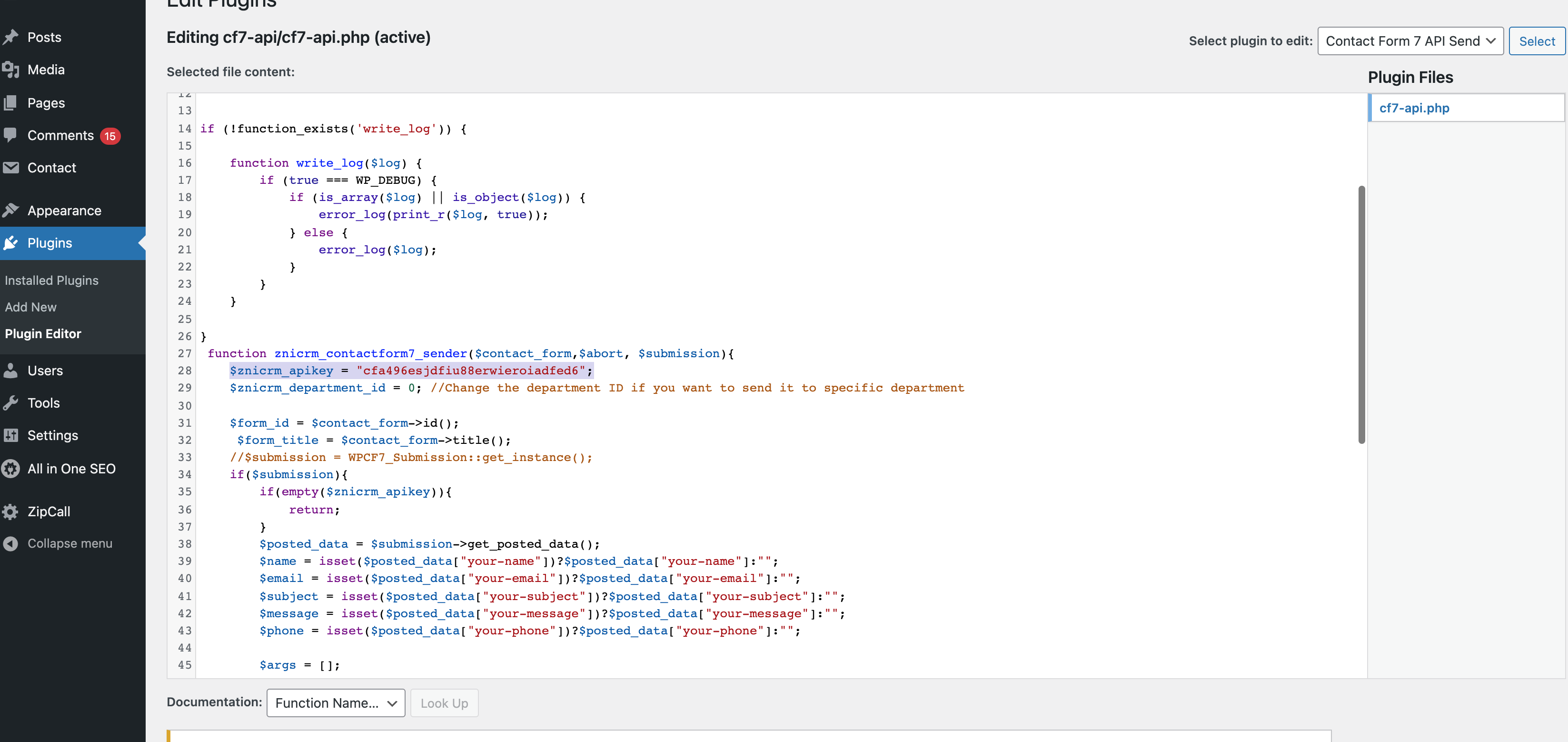Click the Appearance paintbrush icon
The width and height of the screenshot is (1568, 742).
click(x=10, y=211)
